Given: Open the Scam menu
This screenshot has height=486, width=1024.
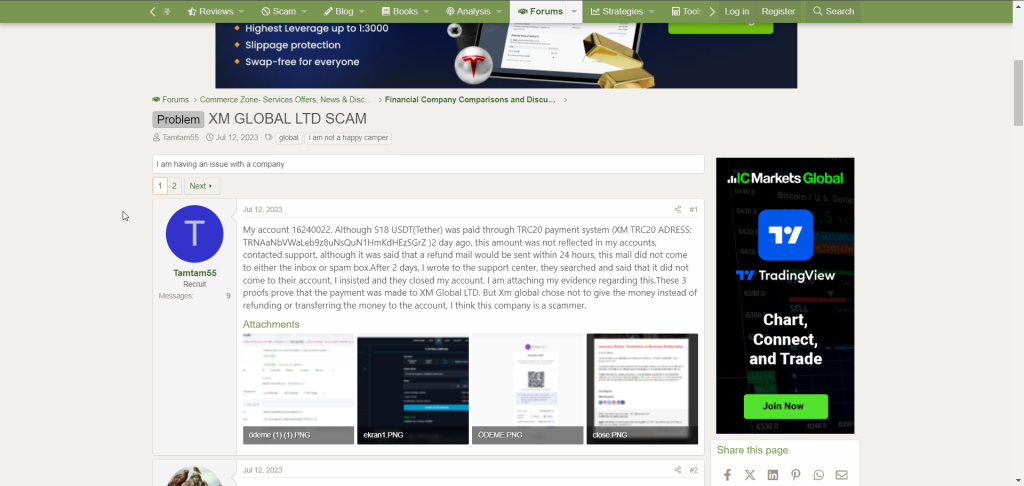Looking at the screenshot, I should (279, 11).
